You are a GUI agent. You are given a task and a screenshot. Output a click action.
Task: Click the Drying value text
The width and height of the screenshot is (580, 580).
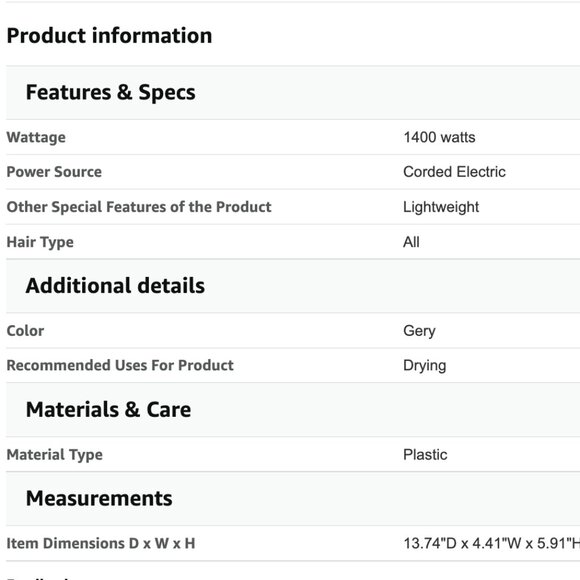pos(425,365)
